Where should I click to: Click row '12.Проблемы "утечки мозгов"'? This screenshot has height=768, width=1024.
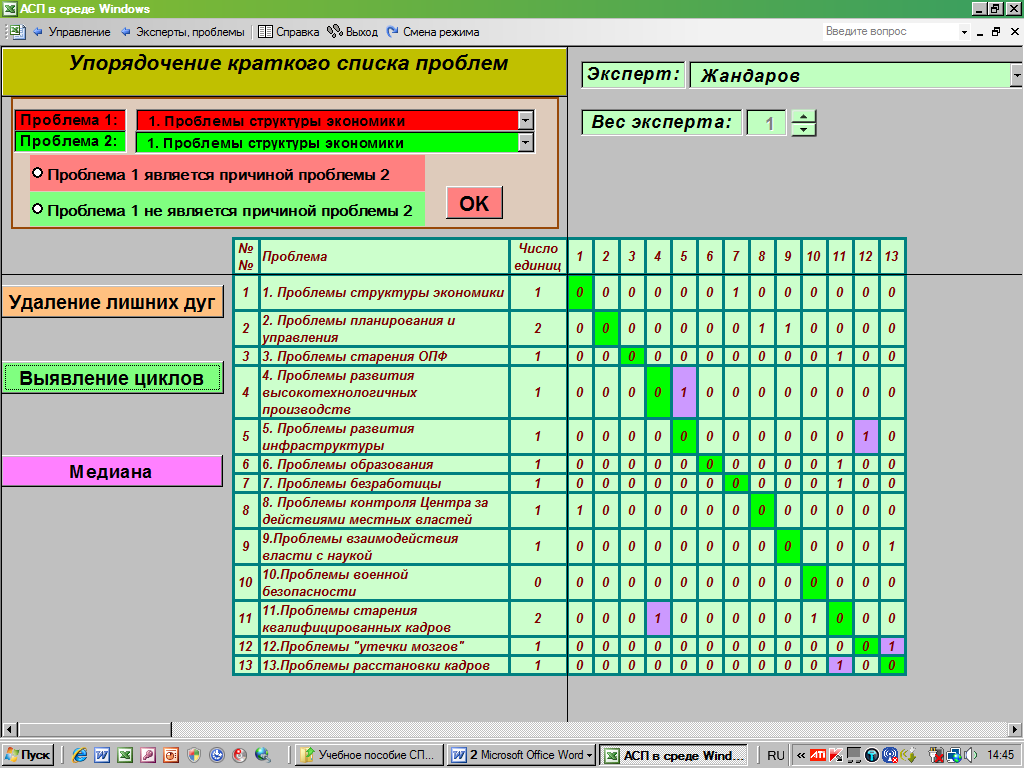[x=383, y=647]
